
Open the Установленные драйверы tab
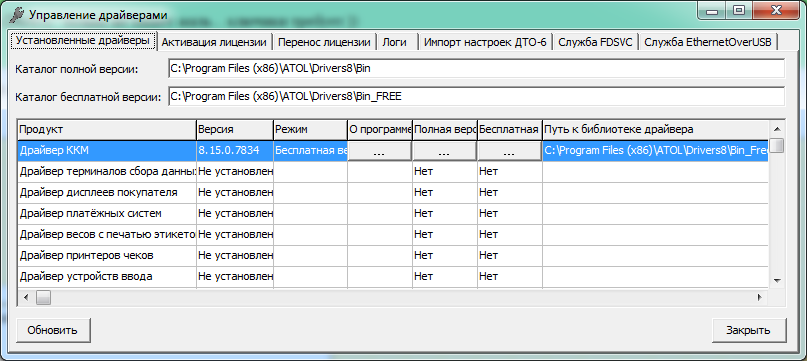[x=83, y=41]
